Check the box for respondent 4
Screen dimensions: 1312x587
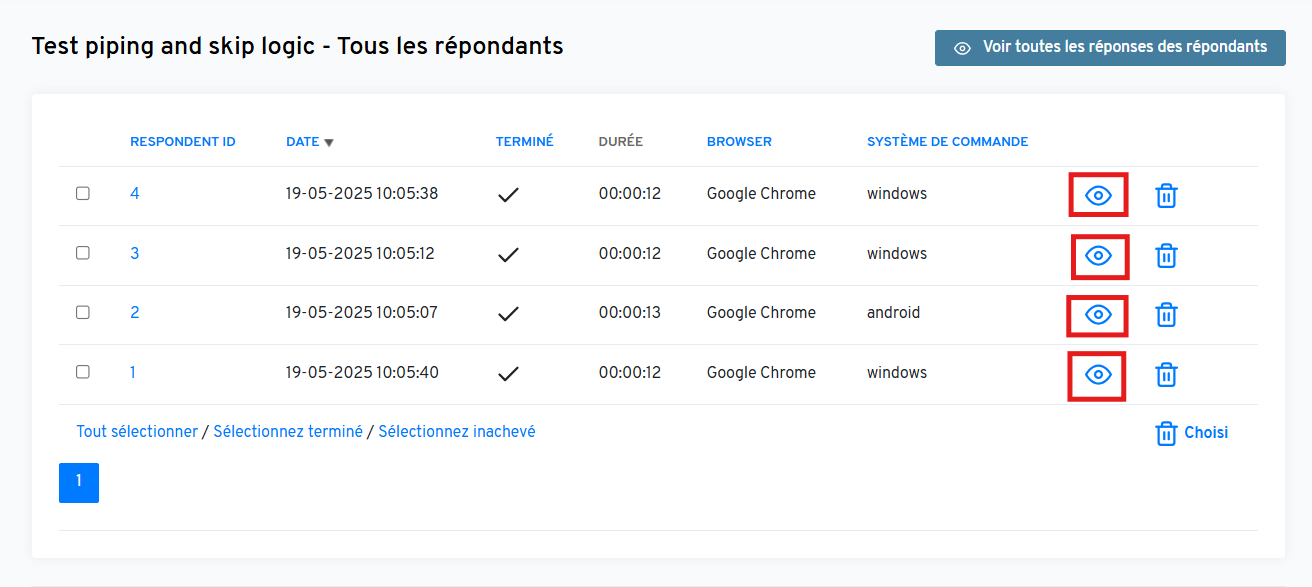point(83,193)
